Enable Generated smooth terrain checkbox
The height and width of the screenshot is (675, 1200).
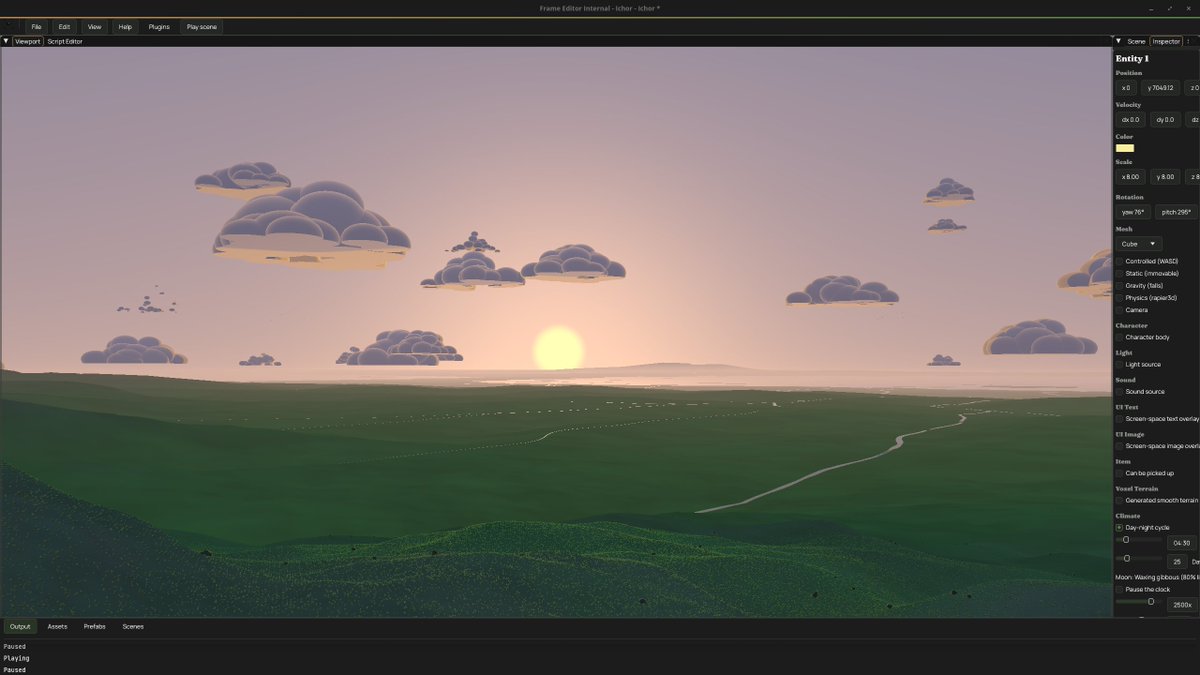coord(1119,500)
